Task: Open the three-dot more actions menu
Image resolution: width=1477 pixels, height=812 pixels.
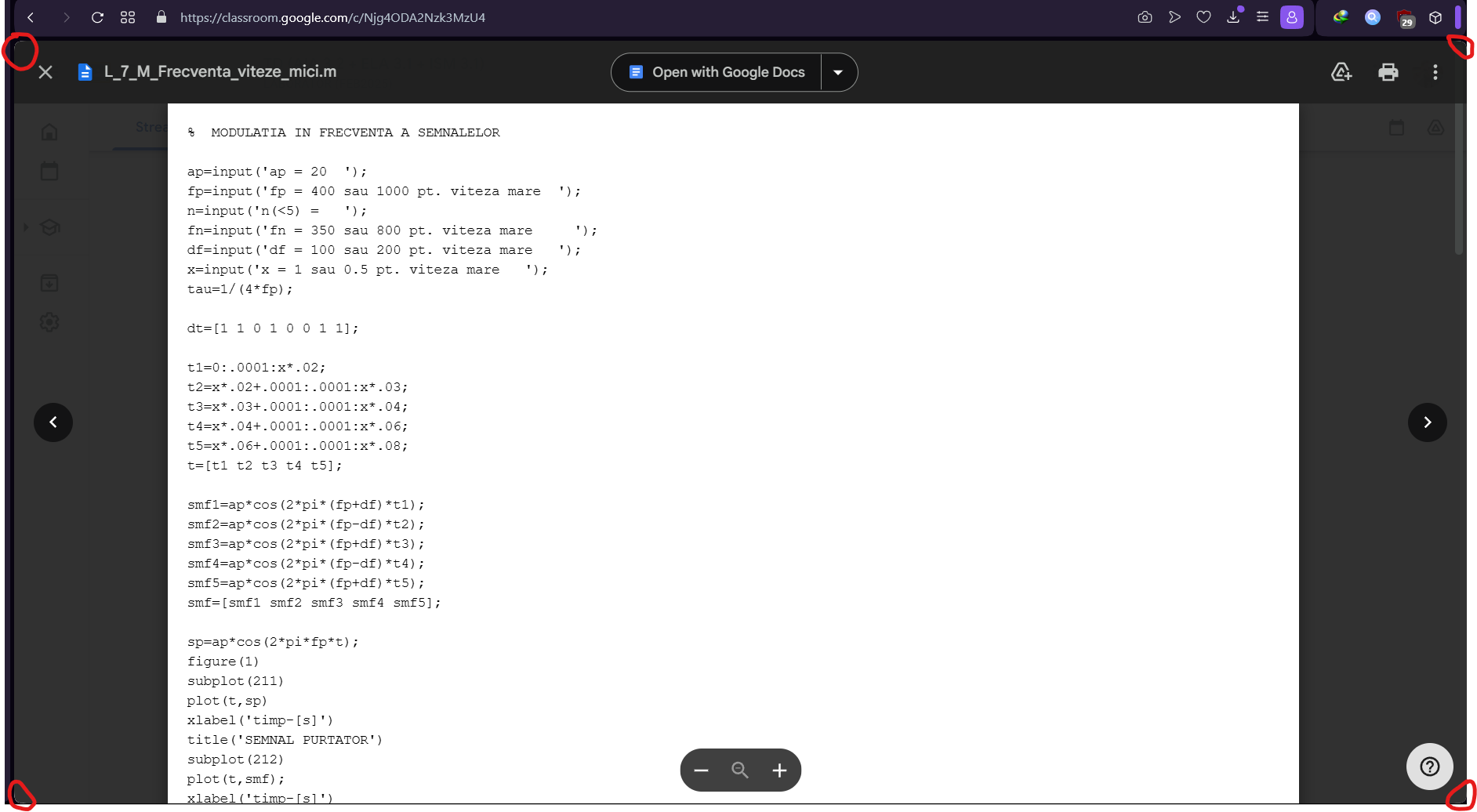Action: pos(1435,72)
